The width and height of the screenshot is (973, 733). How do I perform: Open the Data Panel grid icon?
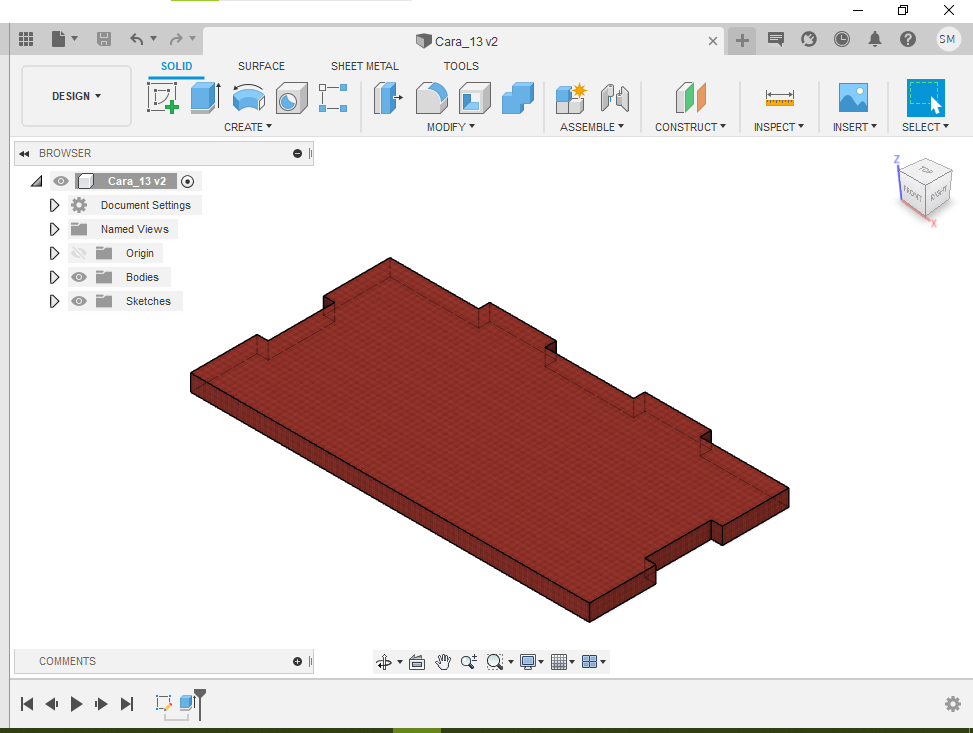tap(26, 39)
